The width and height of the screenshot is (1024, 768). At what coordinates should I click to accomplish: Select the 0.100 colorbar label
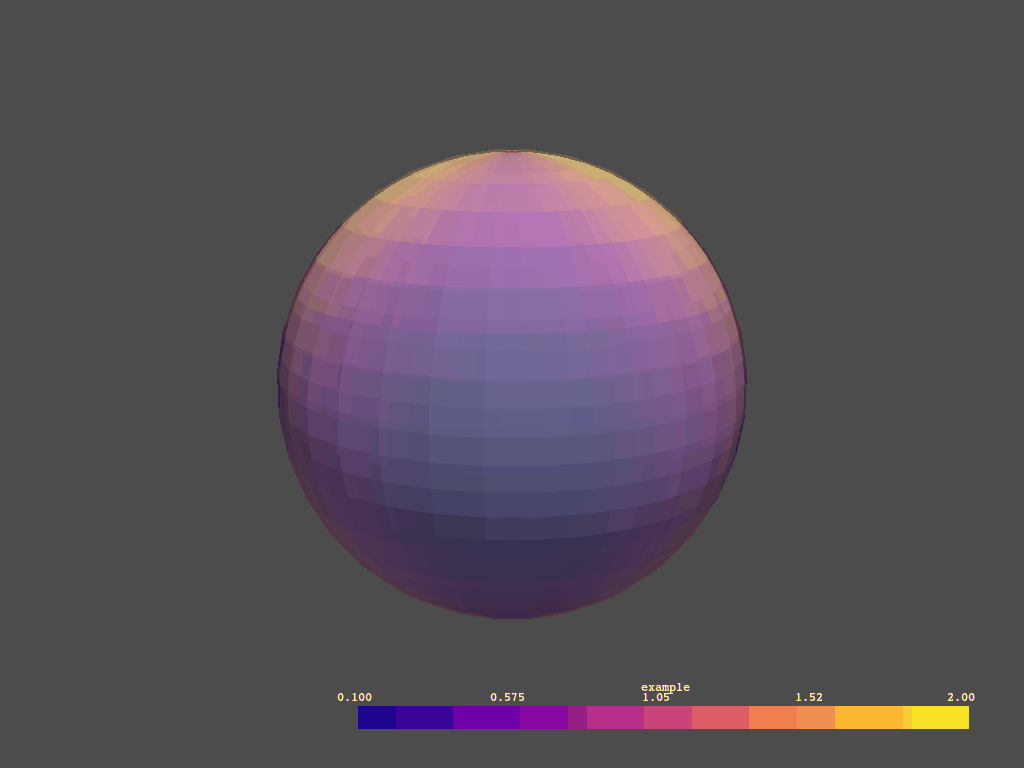point(357,697)
